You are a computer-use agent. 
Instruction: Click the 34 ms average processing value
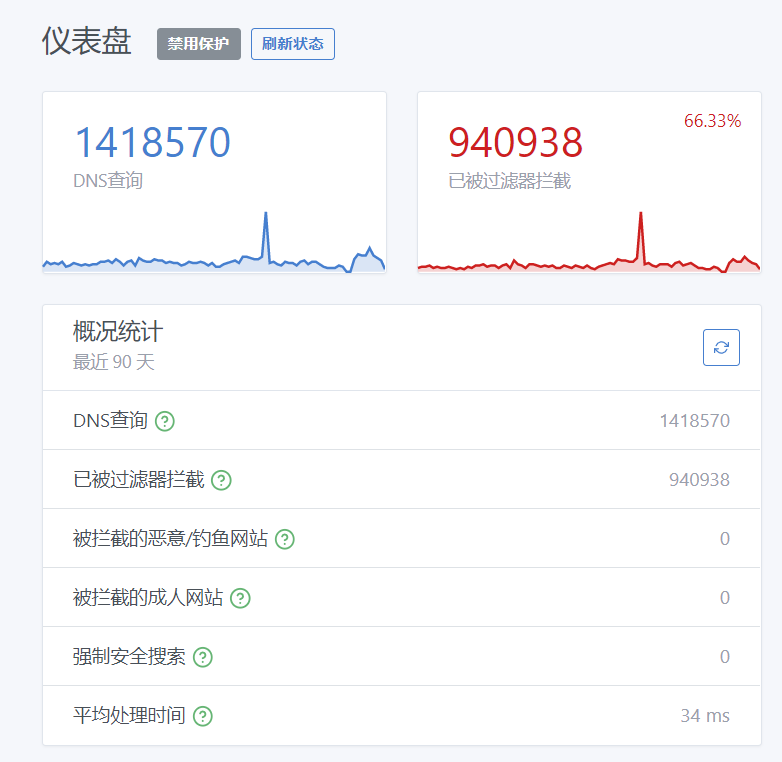coord(704,716)
